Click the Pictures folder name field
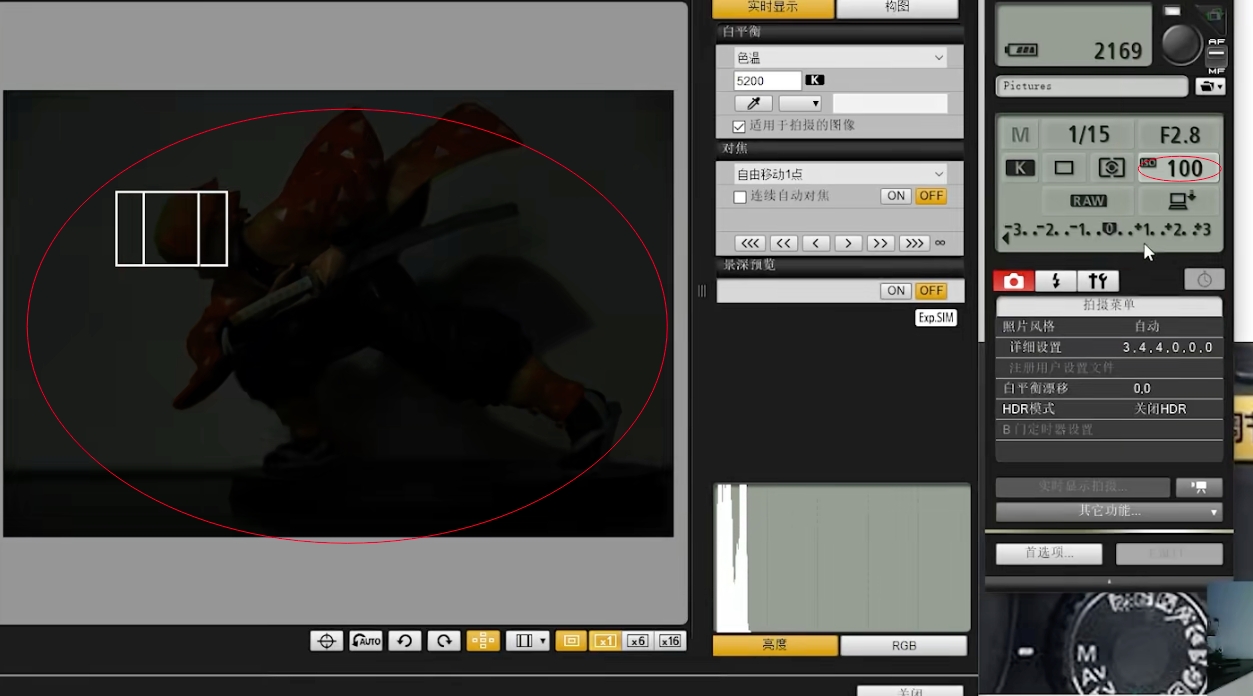 pos(1092,87)
